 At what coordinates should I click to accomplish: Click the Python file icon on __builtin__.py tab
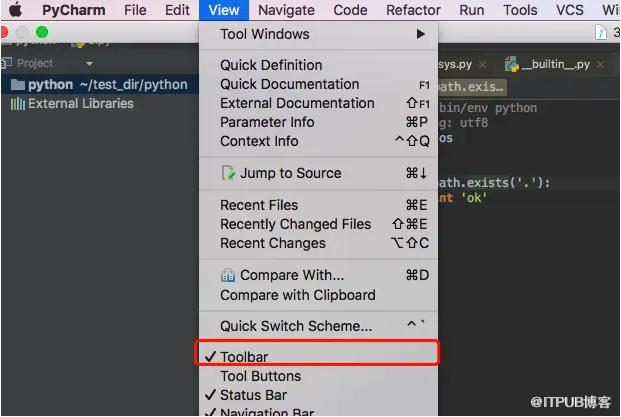[512, 64]
